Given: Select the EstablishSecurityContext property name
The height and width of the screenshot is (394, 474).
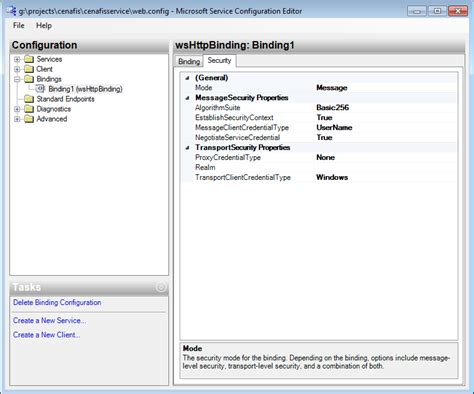Looking at the screenshot, I should tap(234, 118).
